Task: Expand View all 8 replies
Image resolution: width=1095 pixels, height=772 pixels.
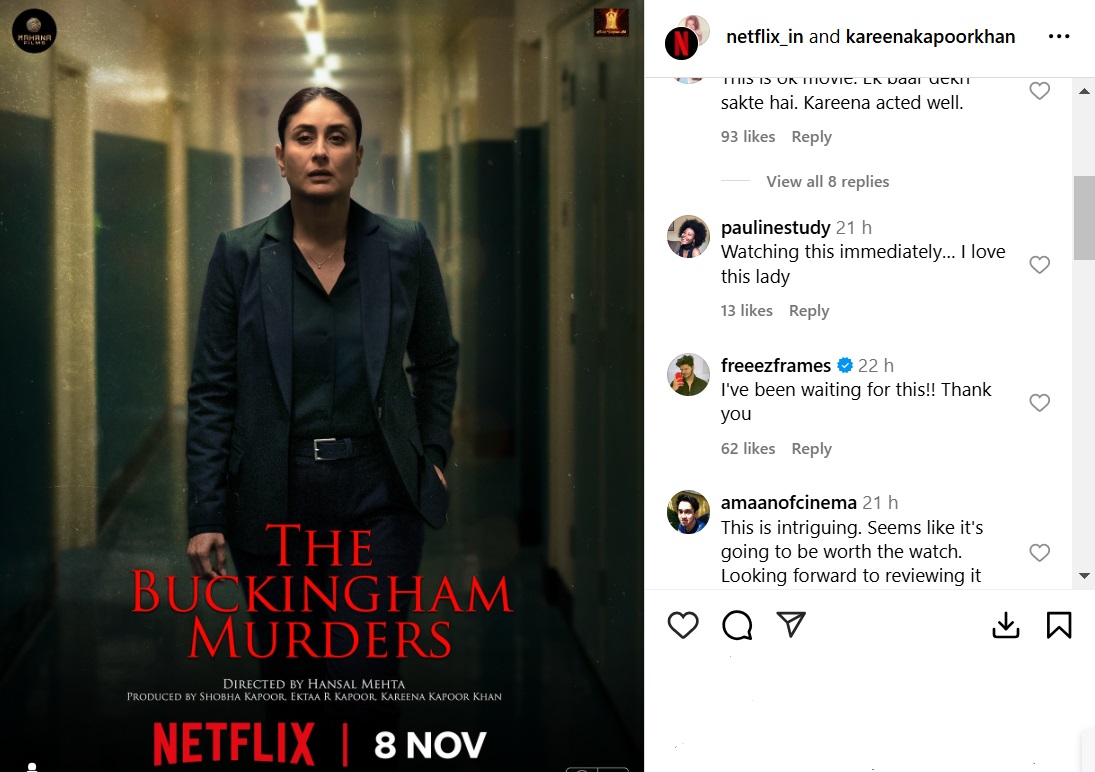Action: click(x=828, y=182)
